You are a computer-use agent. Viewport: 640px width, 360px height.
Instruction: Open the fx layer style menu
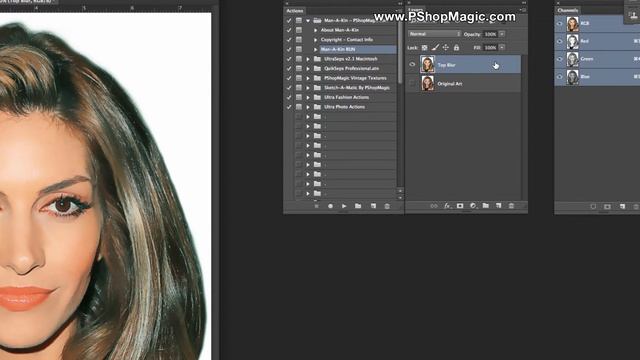tap(447, 206)
